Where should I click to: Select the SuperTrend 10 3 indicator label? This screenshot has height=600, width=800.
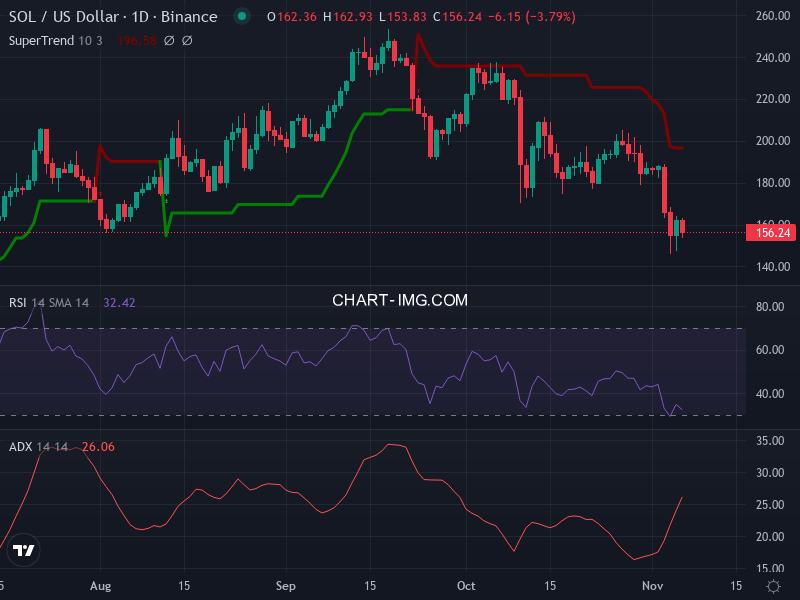click(58, 40)
